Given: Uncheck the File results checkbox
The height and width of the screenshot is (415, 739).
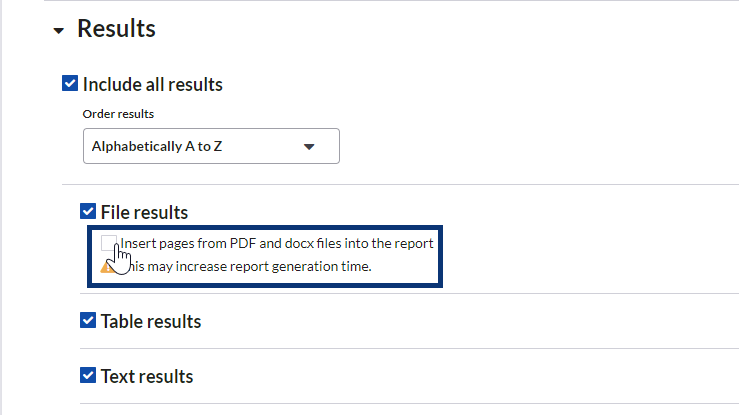Looking at the screenshot, I should [x=88, y=211].
